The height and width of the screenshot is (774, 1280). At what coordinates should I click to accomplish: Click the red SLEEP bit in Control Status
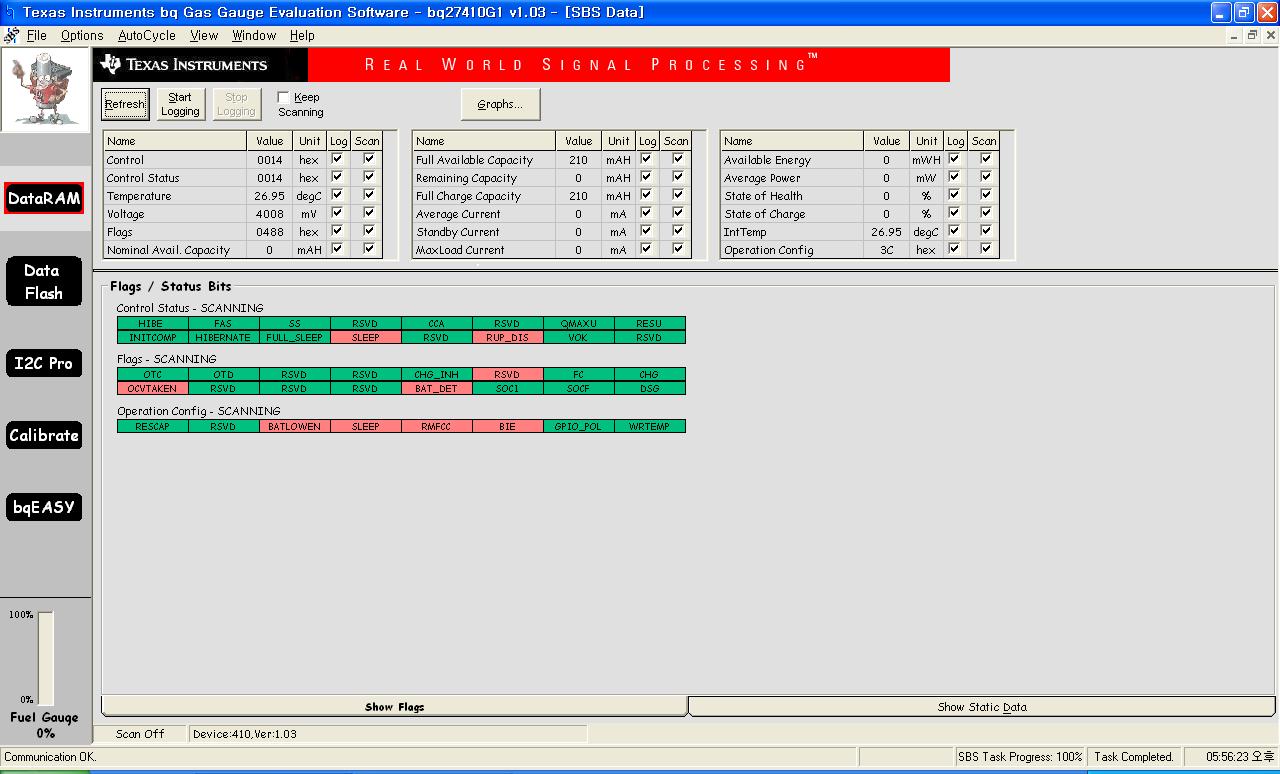point(366,337)
